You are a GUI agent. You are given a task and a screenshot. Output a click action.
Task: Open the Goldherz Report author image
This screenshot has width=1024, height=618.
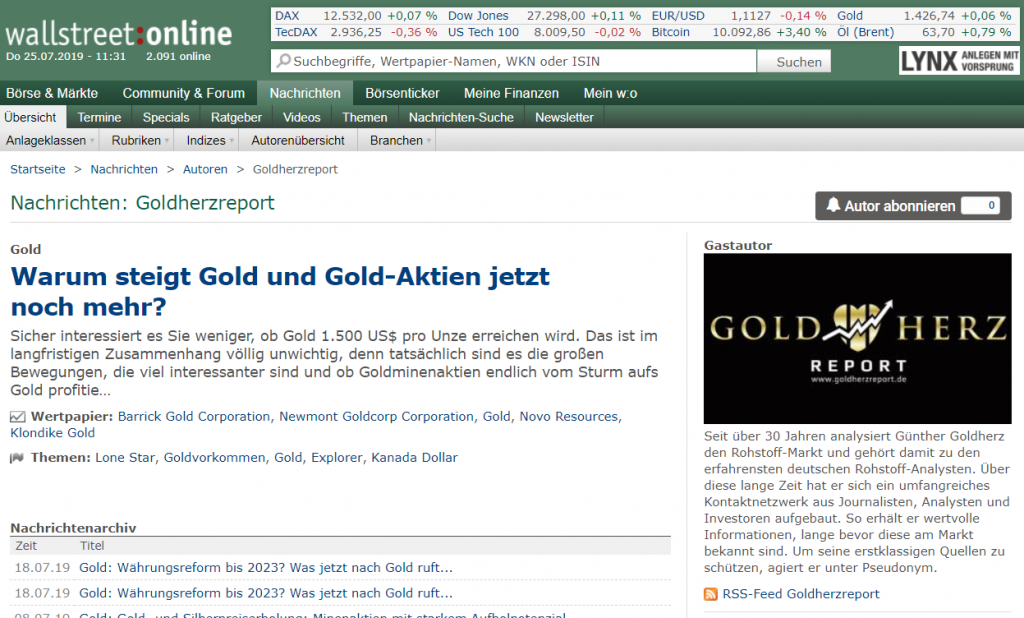[857, 338]
